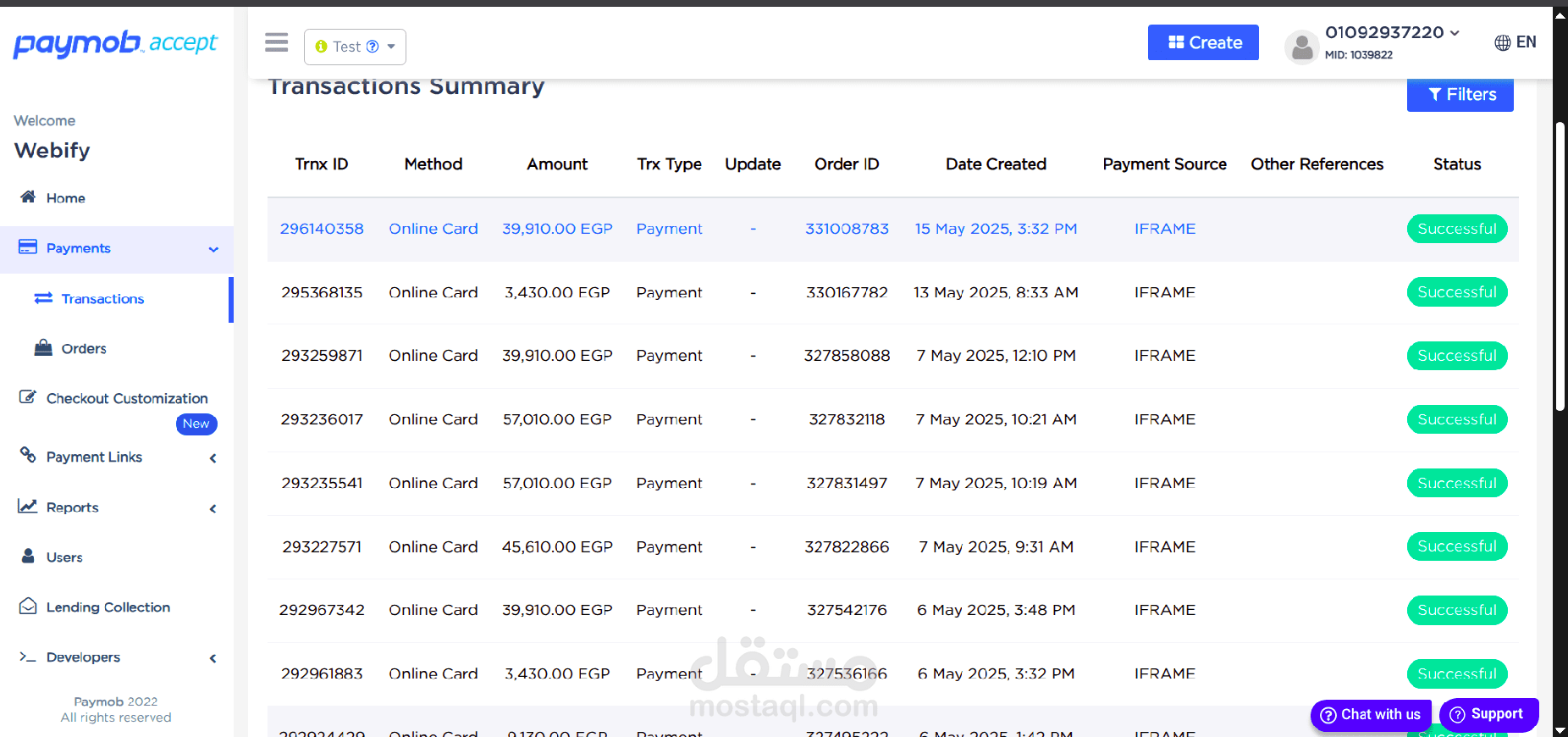Expand the Payment Links submenu arrow

213,458
